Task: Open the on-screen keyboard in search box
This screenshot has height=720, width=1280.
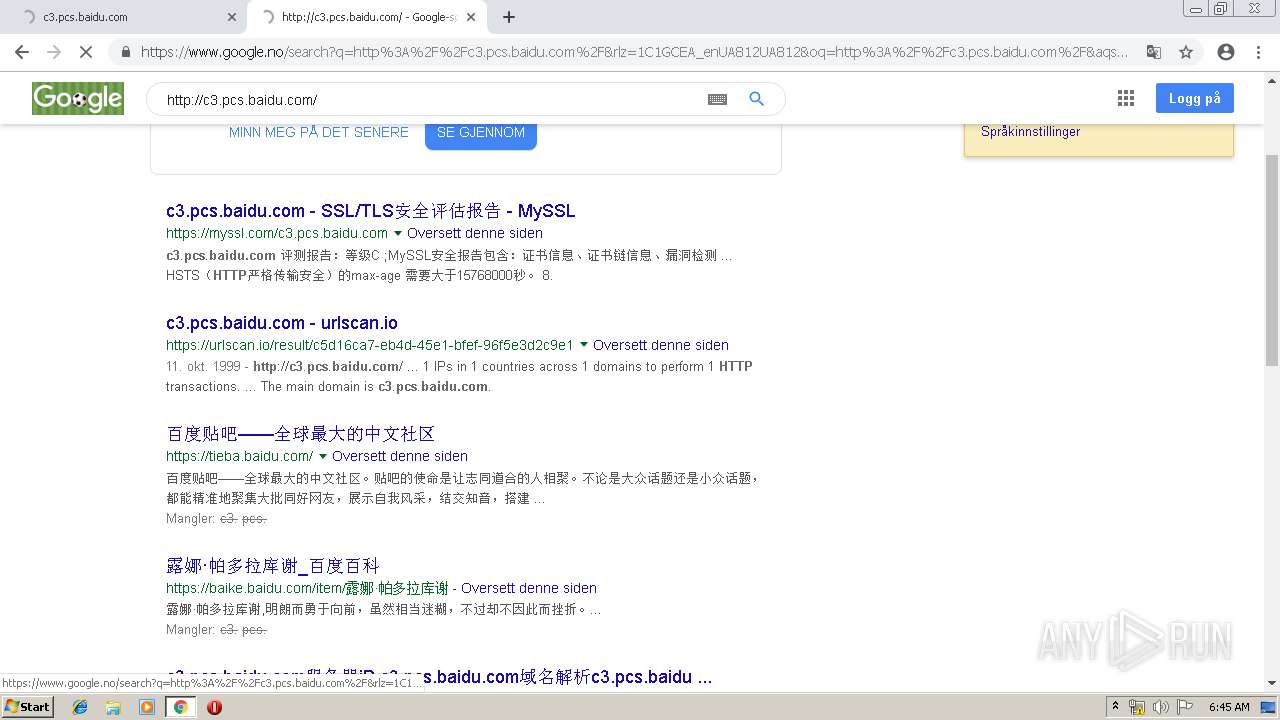Action: pyautogui.click(x=717, y=99)
